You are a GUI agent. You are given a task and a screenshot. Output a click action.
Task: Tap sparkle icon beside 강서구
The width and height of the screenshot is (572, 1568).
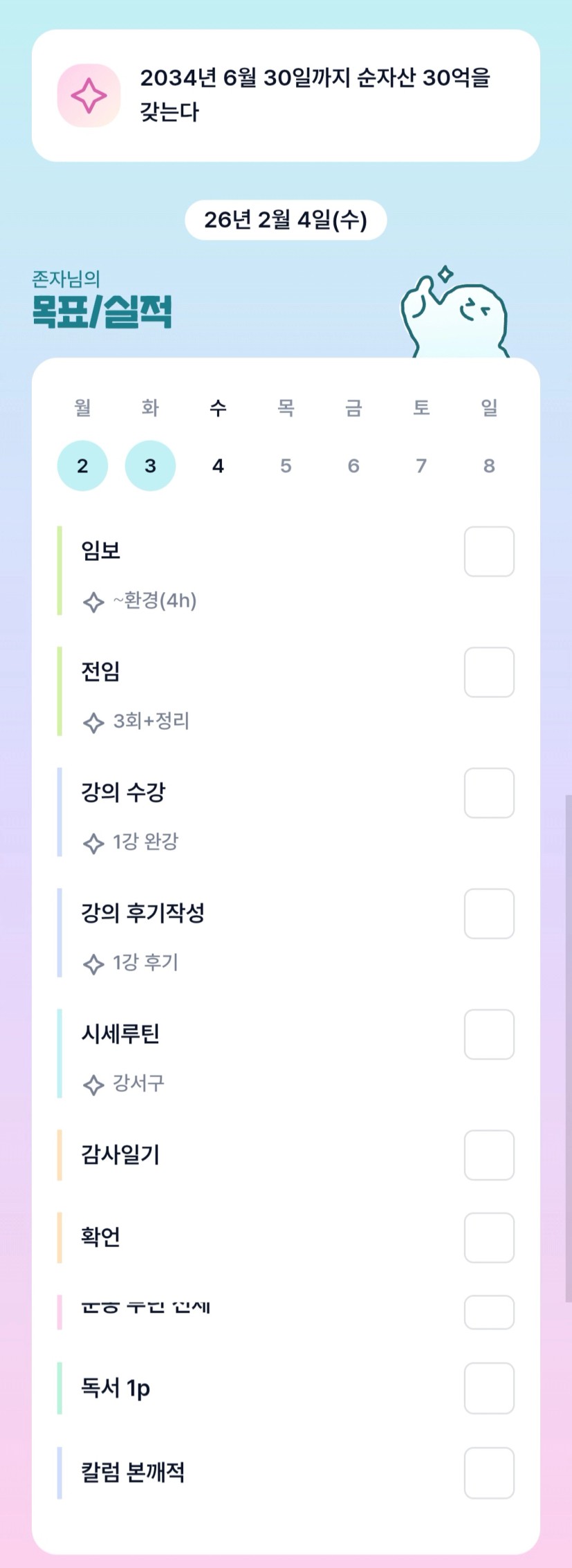pos(93,1084)
